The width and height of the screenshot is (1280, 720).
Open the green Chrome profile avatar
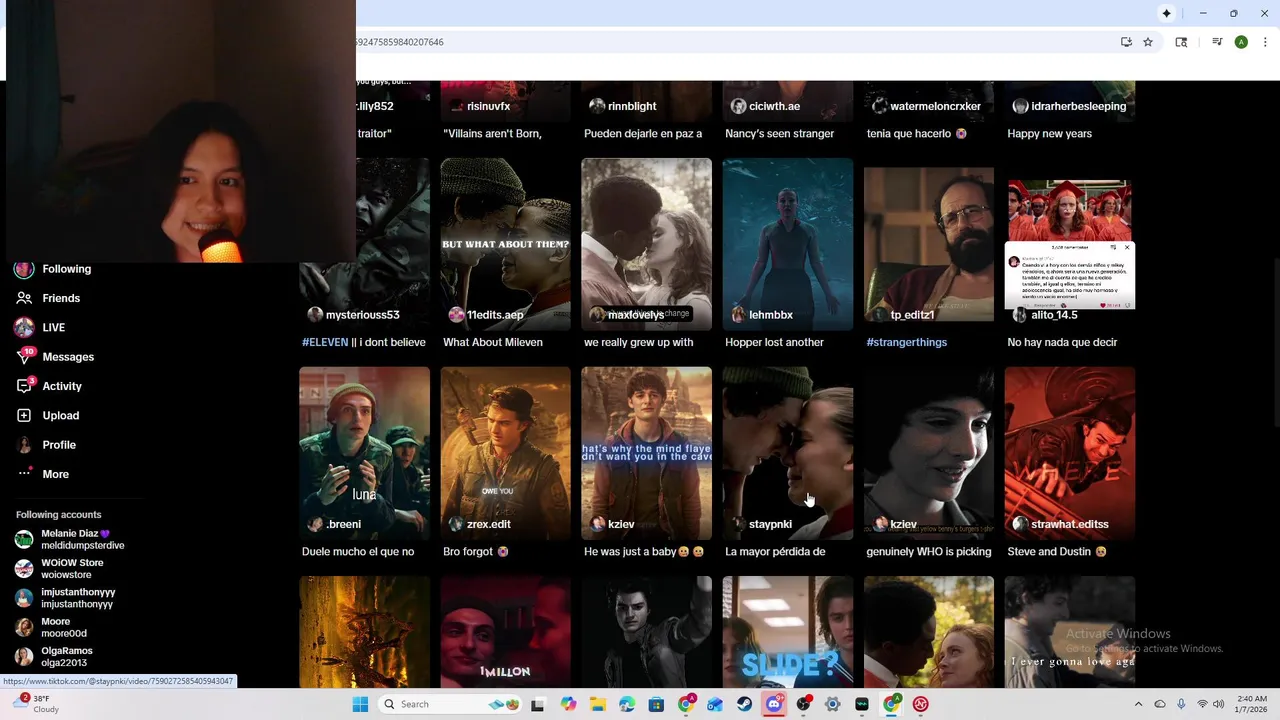pyautogui.click(x=1241, y=42)
